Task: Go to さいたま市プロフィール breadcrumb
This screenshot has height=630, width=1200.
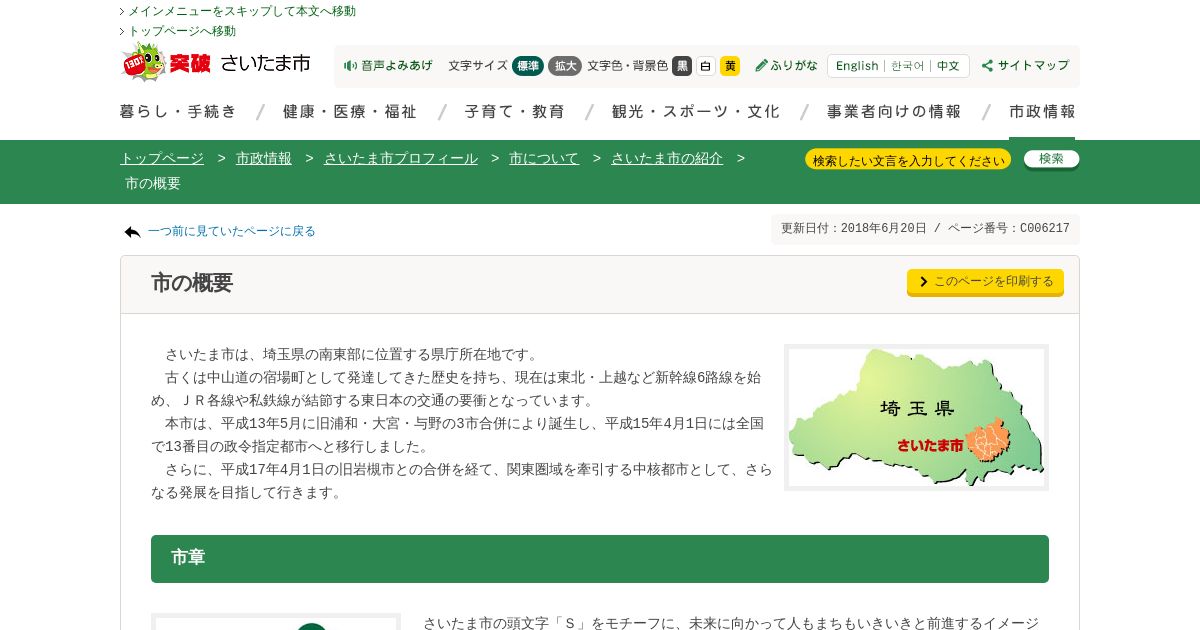Action: (x=401, y=158)
